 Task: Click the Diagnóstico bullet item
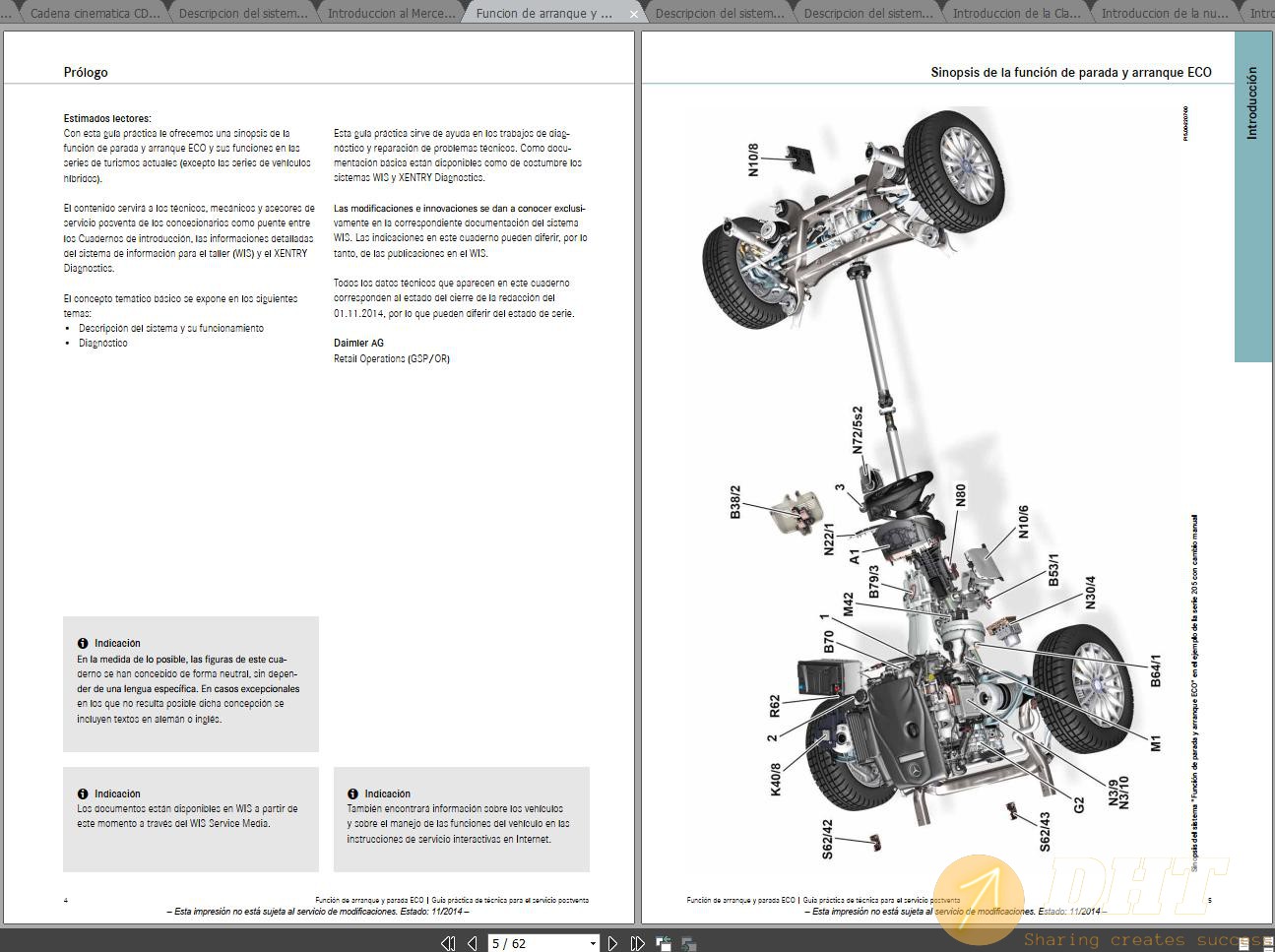tap(103, 343)
